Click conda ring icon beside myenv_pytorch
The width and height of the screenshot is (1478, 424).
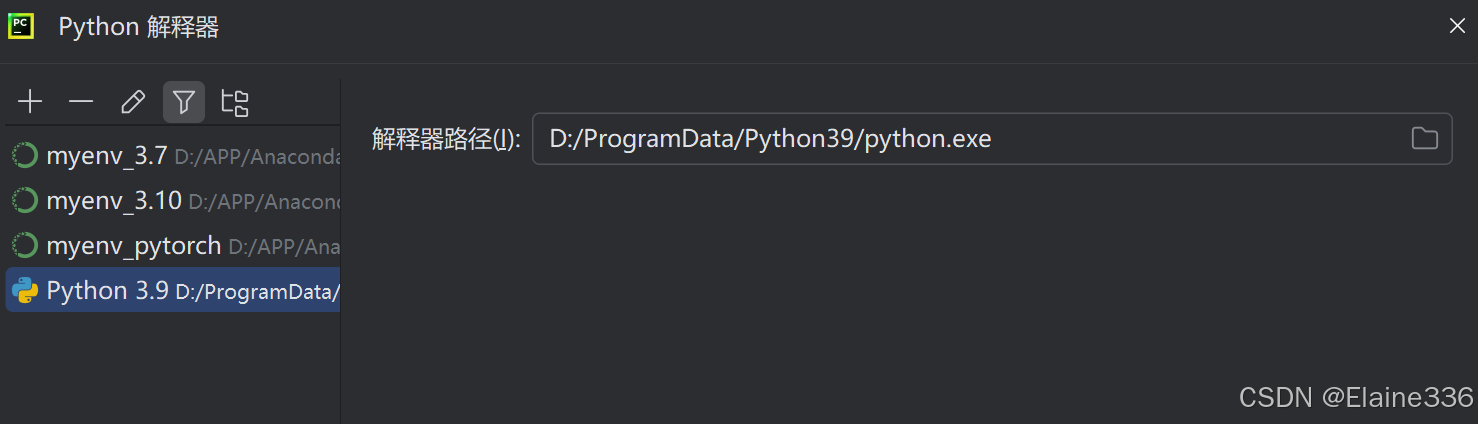25,246
